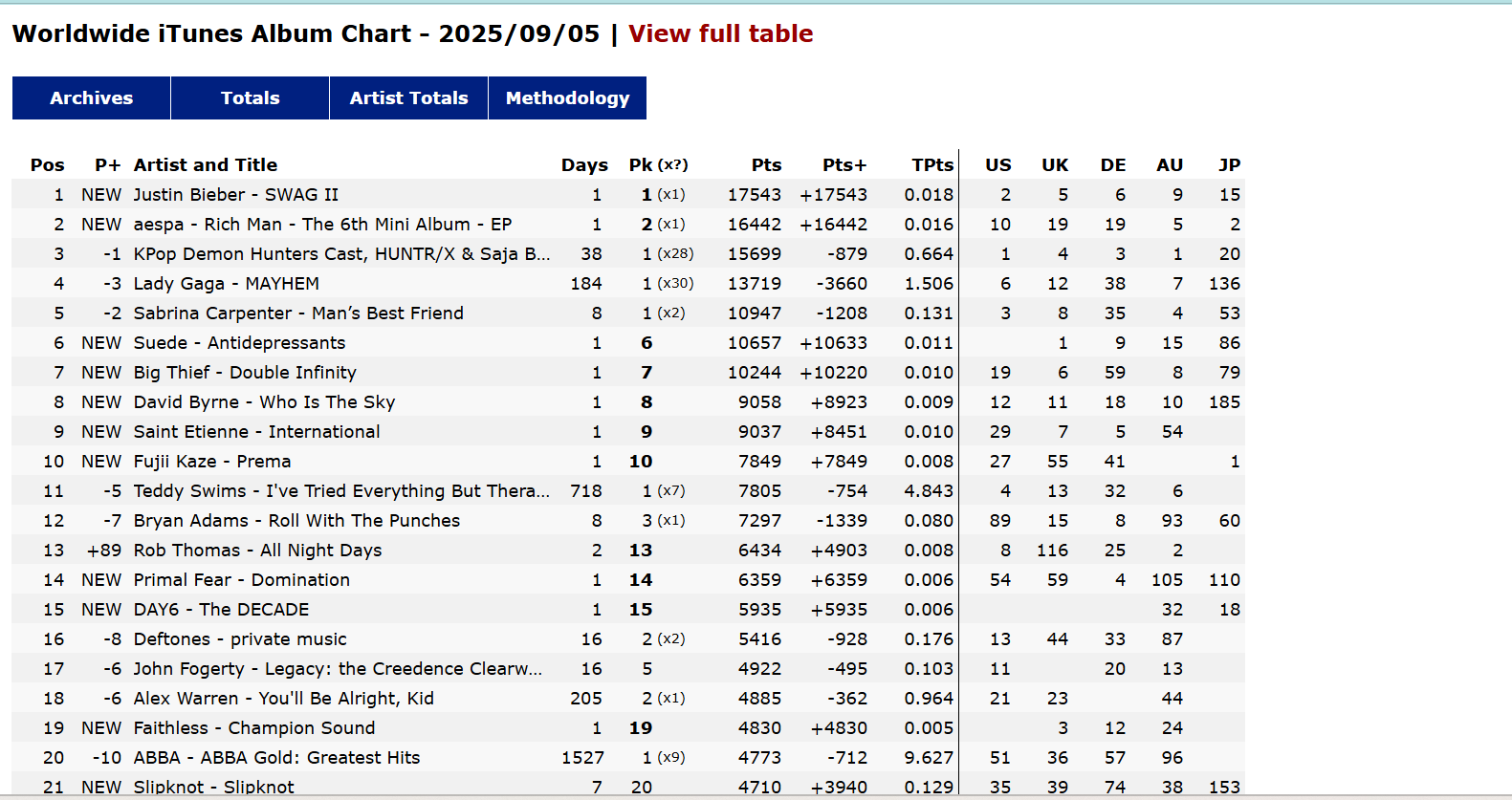Open the Archives tab
Screen dimensions: 1512x800
point(92,98)
